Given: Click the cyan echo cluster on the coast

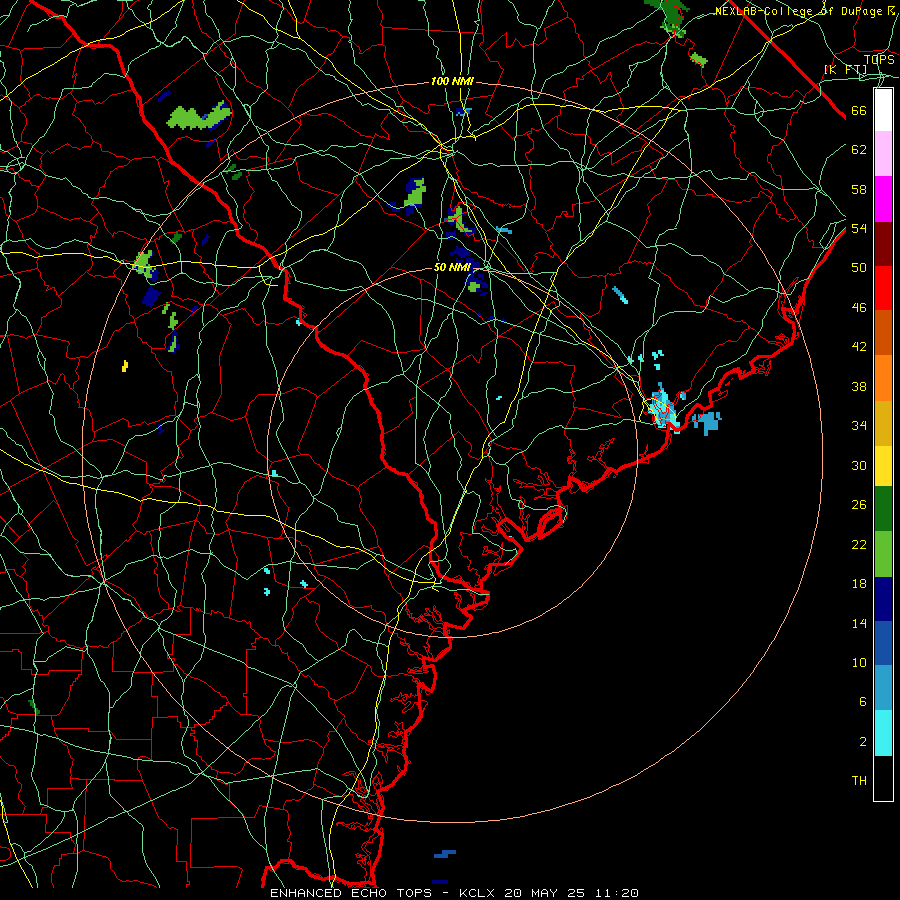Looking at the screenshot, I should point(665,408).
